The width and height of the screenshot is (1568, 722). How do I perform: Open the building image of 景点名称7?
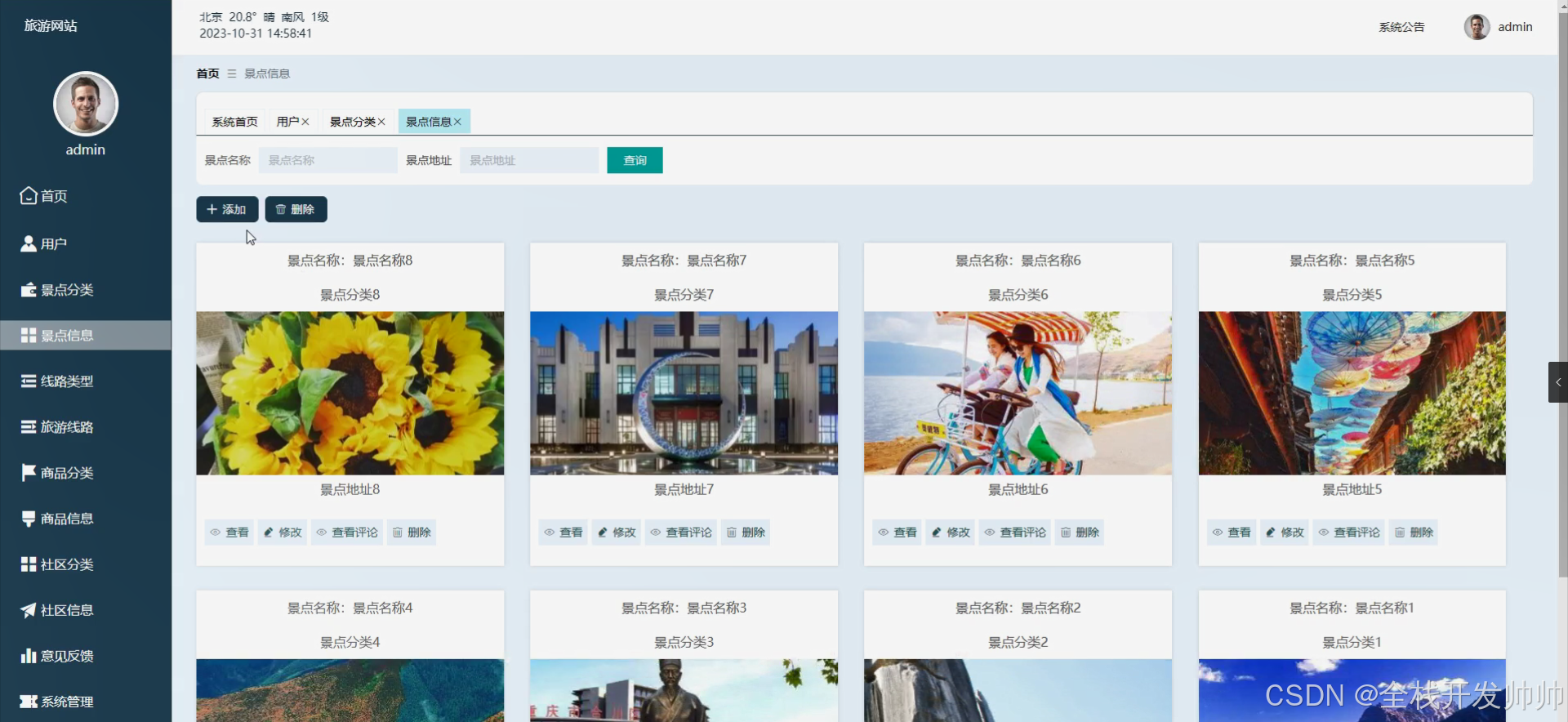[x=684, y=393]
